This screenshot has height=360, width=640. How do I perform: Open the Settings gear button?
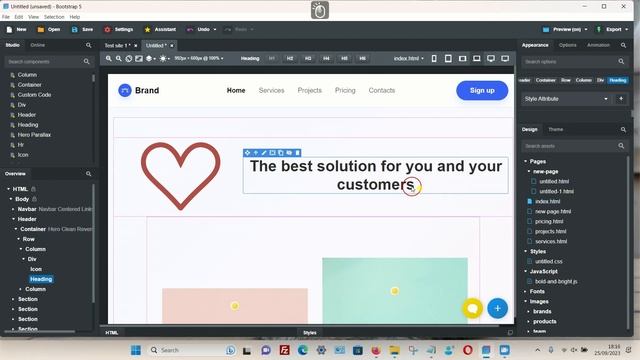[x=119, y=29]
